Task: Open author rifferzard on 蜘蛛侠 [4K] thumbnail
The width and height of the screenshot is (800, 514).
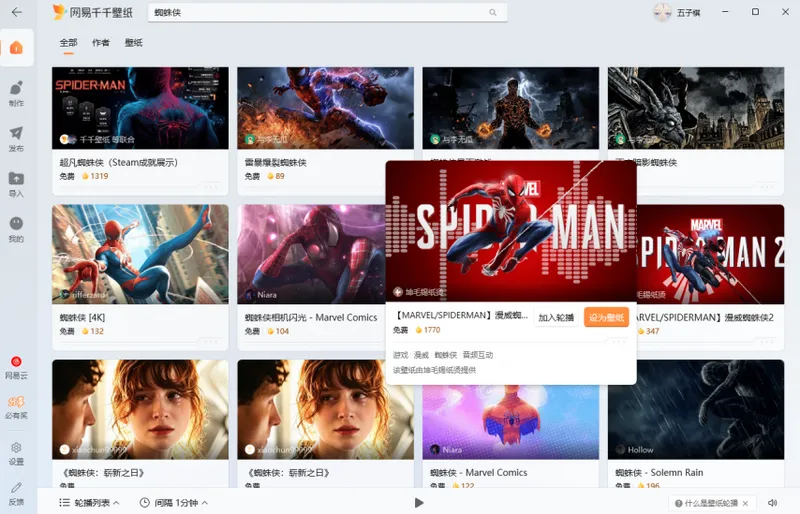Action: point(84,295)
